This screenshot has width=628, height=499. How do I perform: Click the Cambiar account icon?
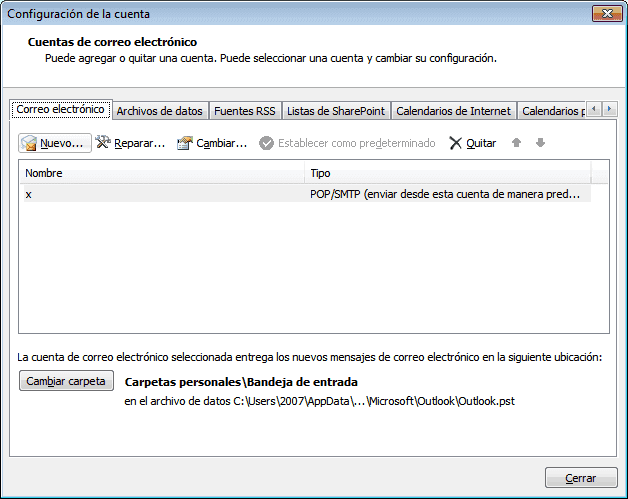184,143
